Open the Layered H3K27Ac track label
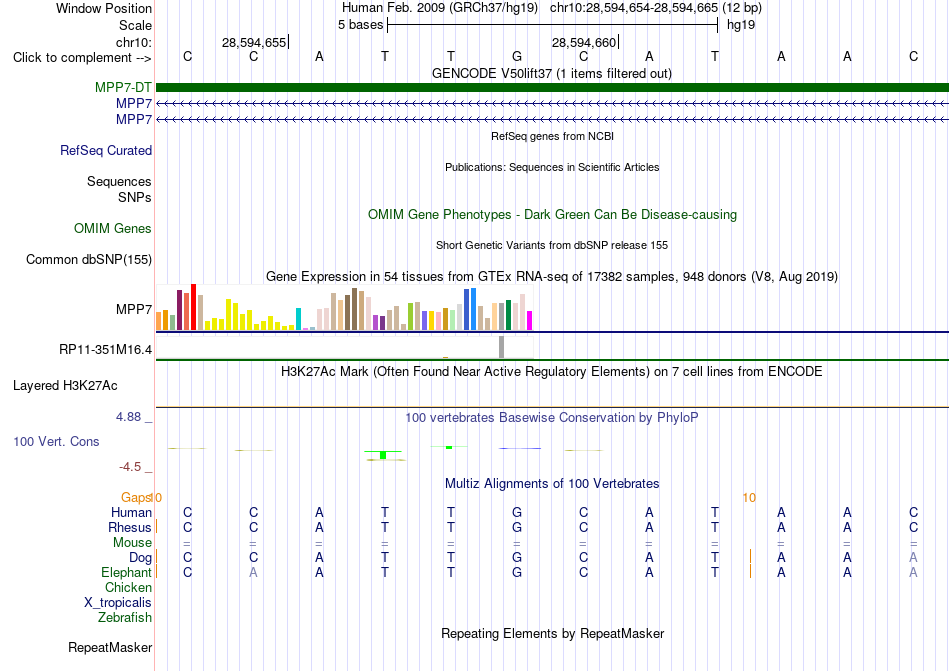This screenshot has height=671, width=950. [x=65, y=386]
